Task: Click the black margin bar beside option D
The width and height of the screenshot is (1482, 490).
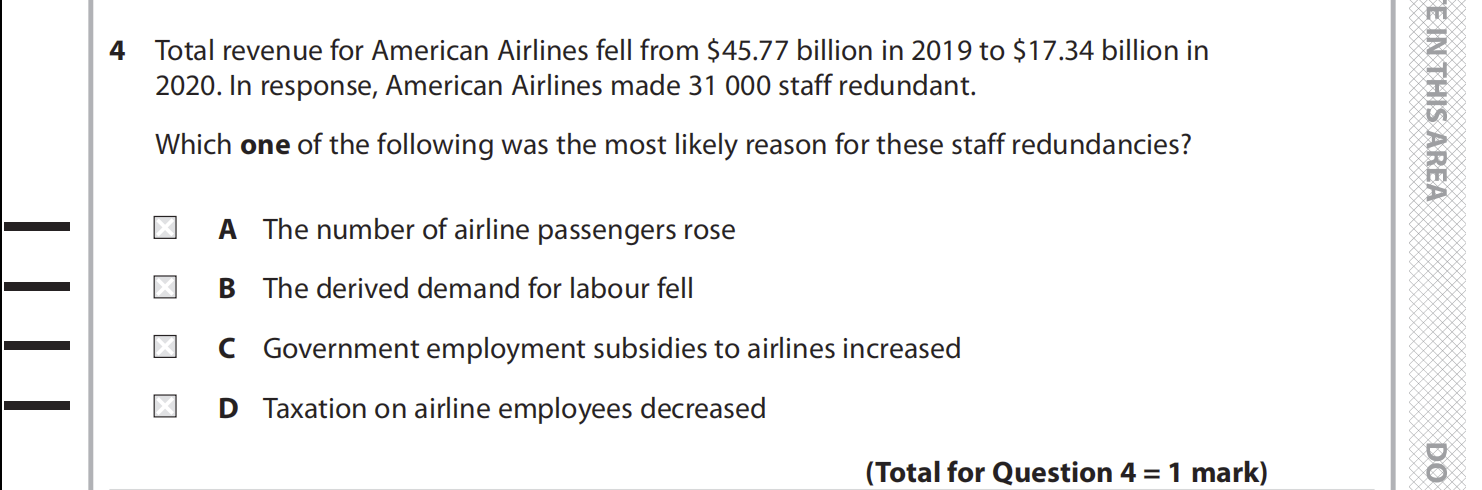Action: pyautogui.click(x=37, y=406)
